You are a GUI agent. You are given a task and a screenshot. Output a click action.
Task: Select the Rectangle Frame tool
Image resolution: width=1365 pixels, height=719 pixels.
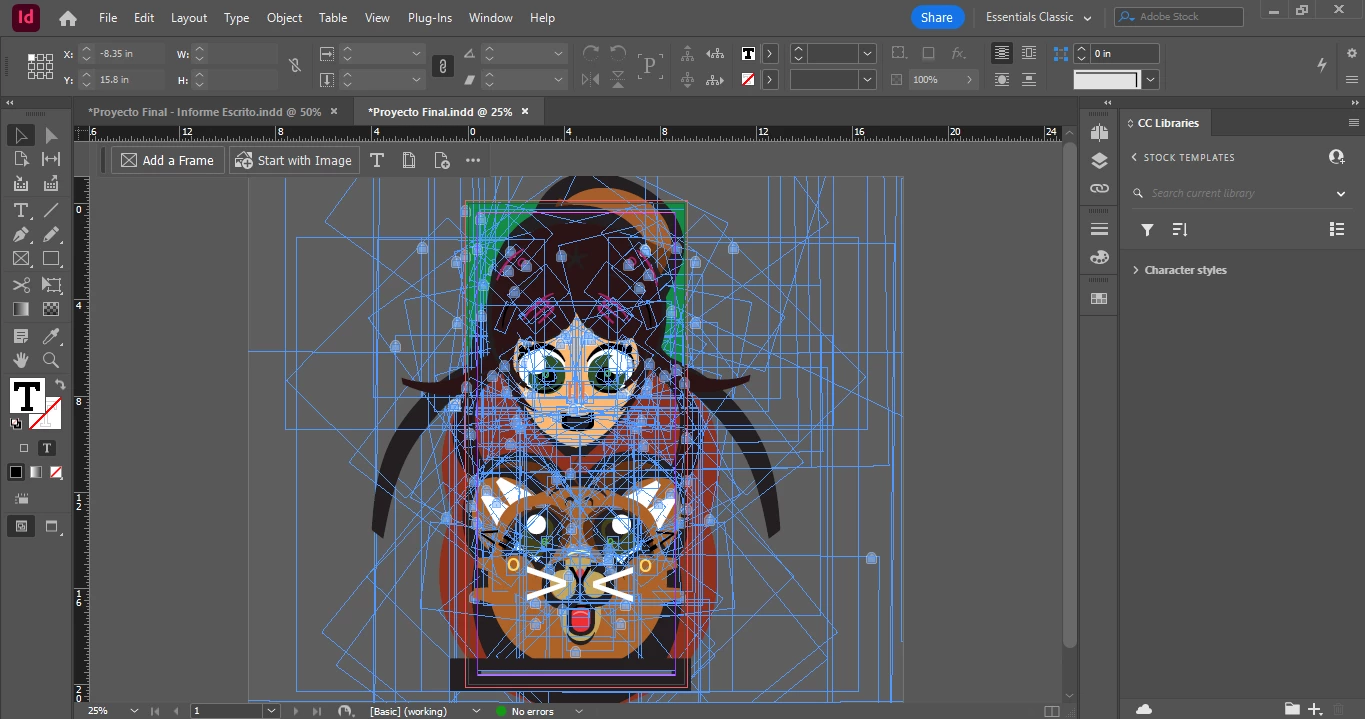(21, 259)
